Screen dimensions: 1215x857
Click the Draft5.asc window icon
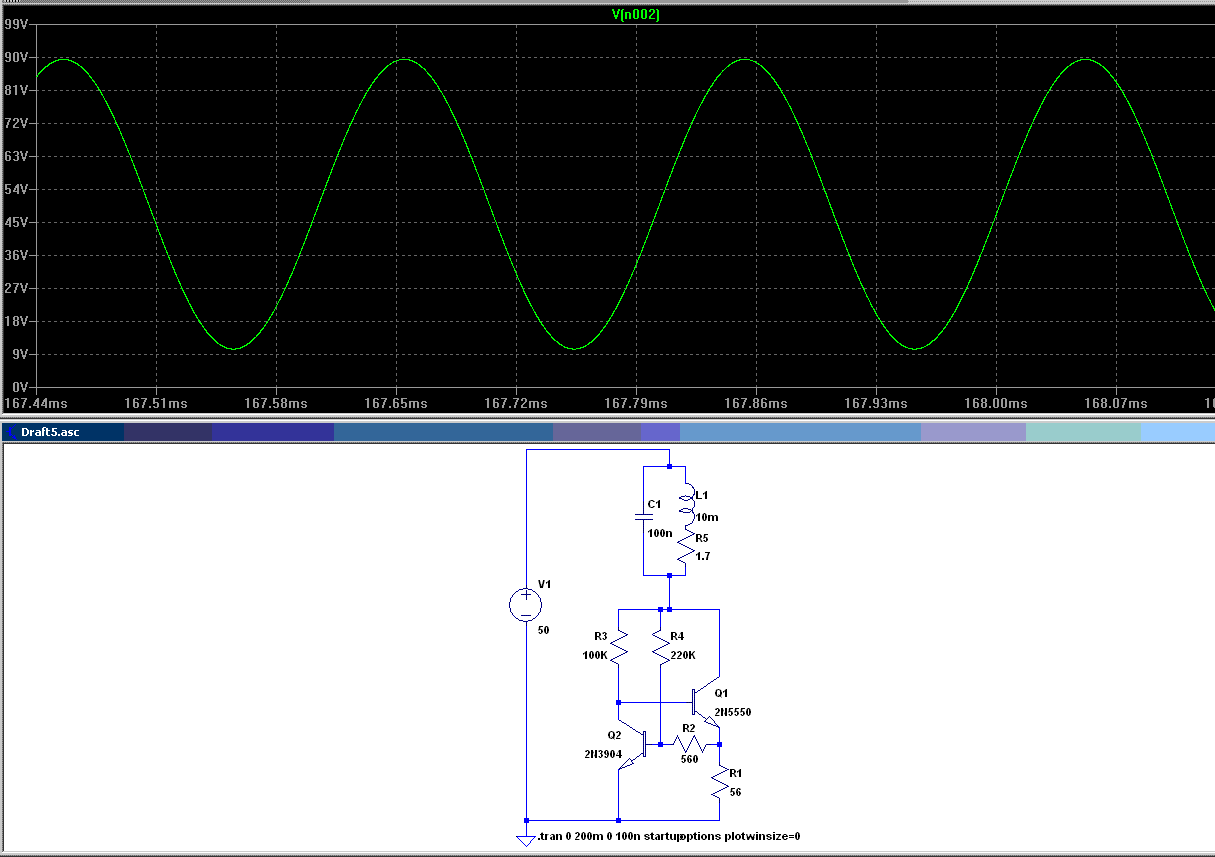(x=10, y=432)
